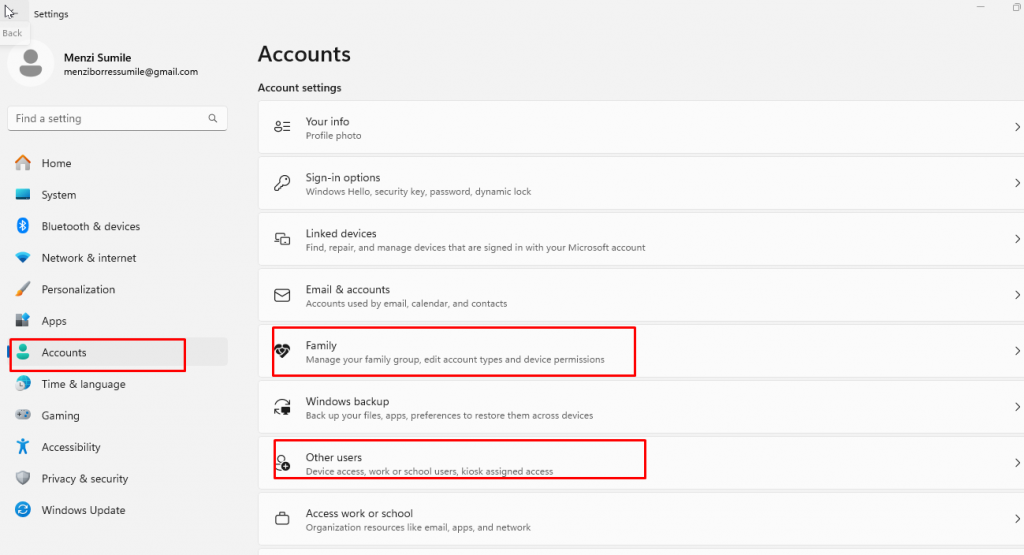The image size is (1024, 555).
Task: Open Time & language settings
Action: (x=84, y=384)
